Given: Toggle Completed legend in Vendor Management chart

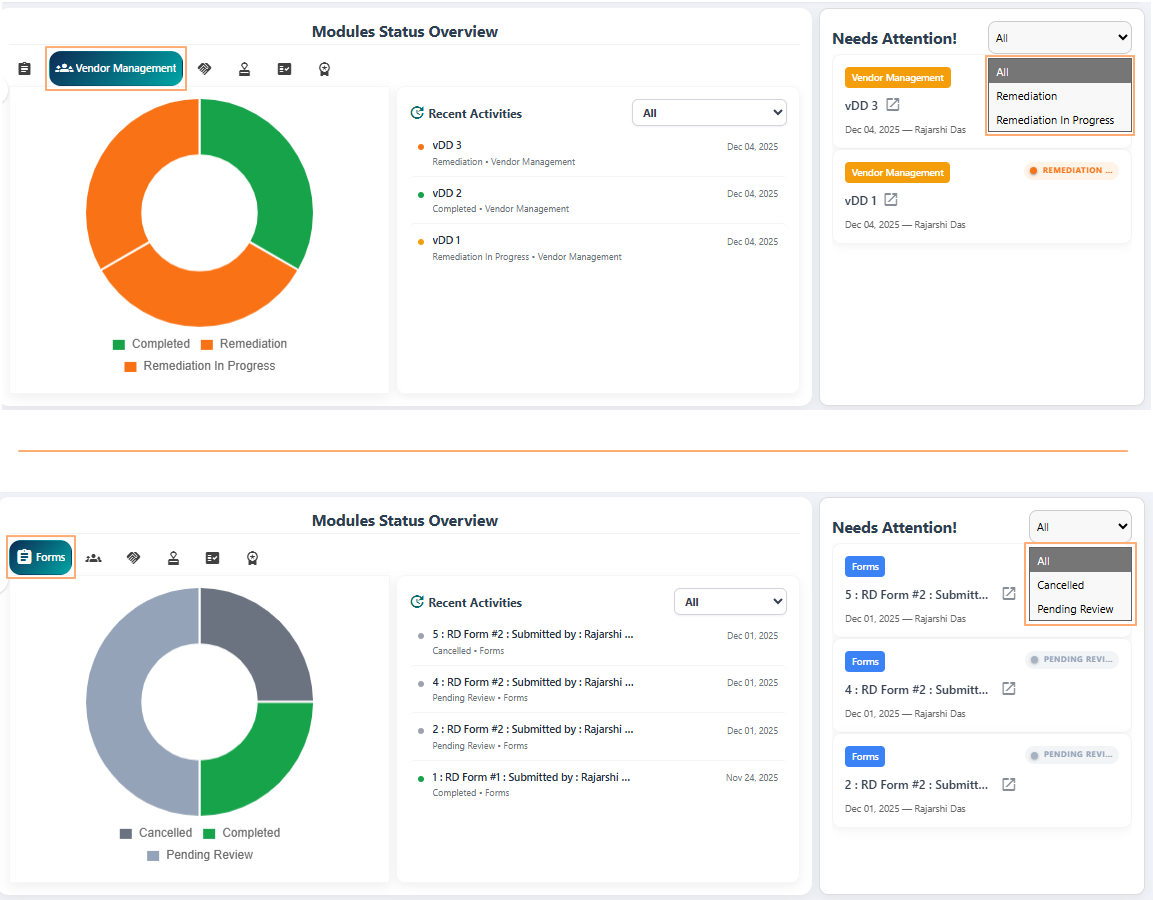Looking at the screenshot, I should pyautogui.click(x=150, y=344).
